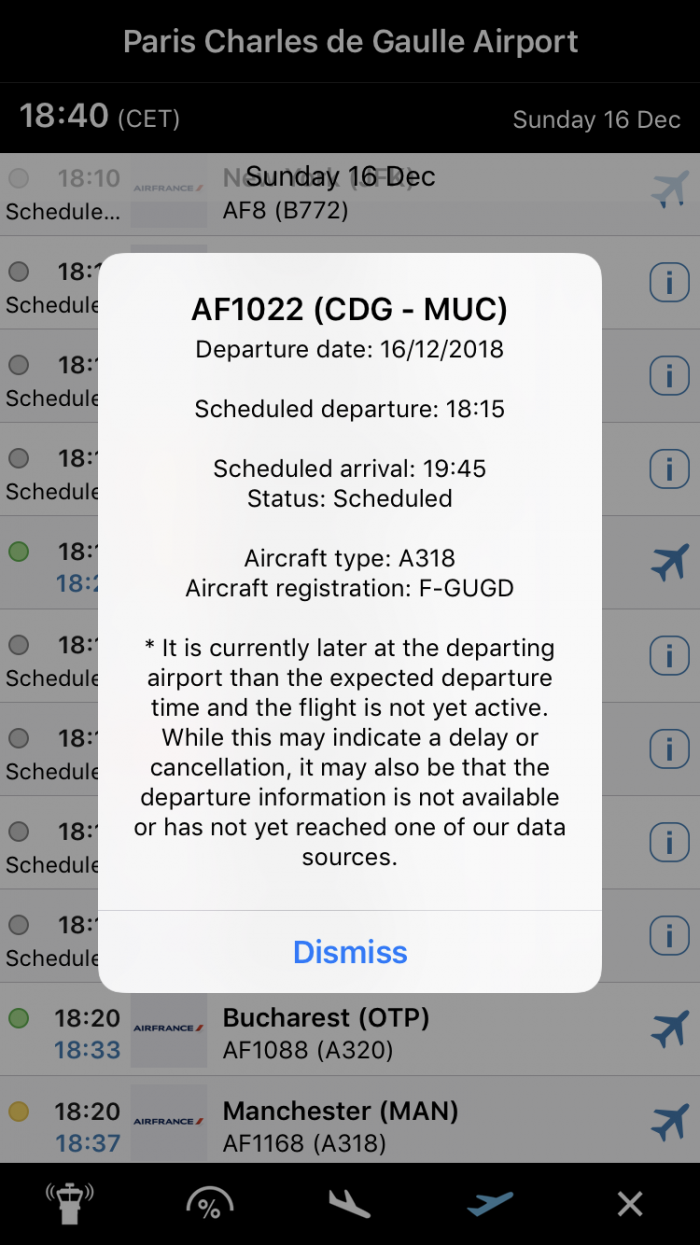Tap airplane icon for Manchester AF1168 flight
The image size is (700, 1245).
click(669, 1122)
